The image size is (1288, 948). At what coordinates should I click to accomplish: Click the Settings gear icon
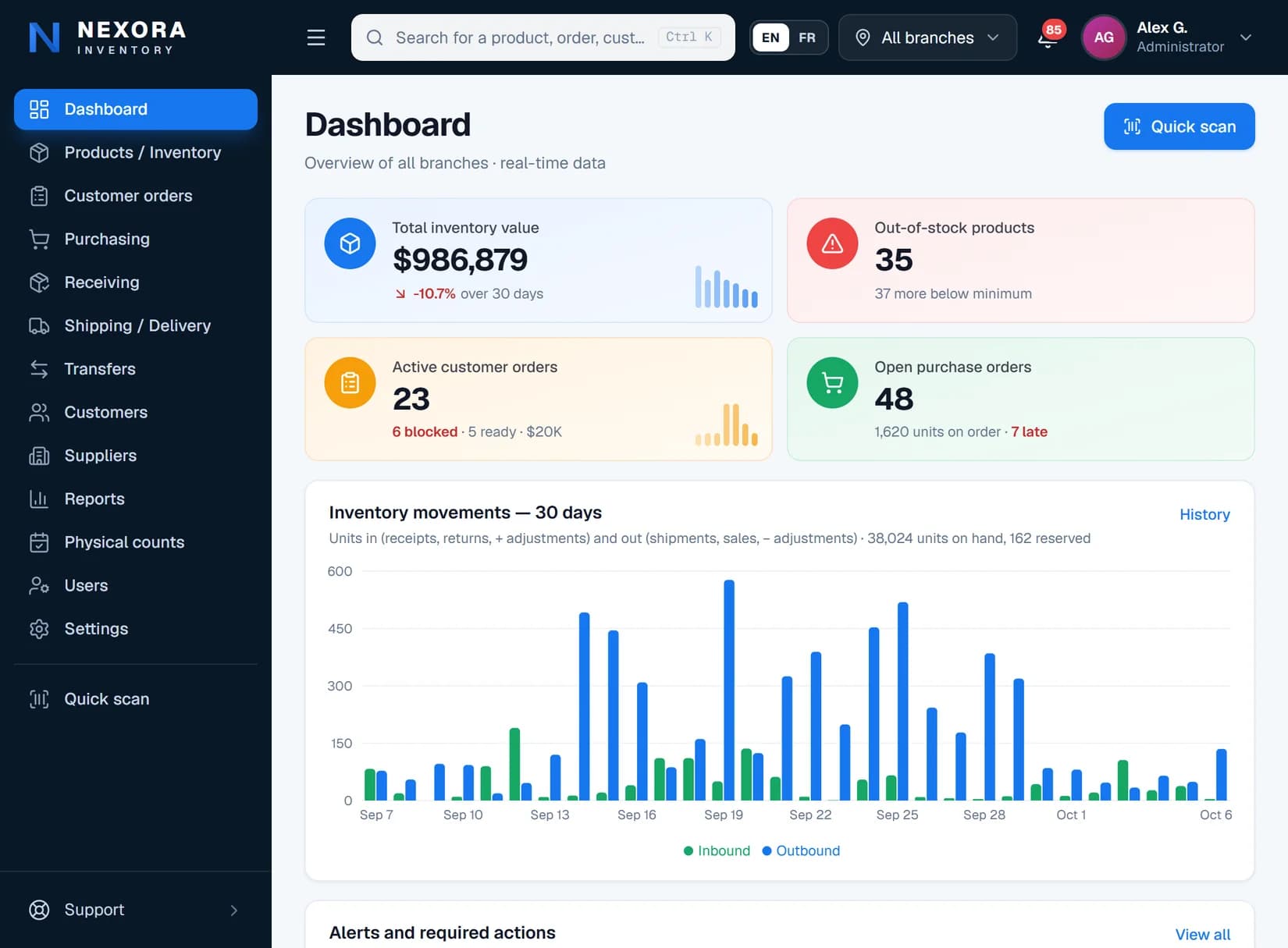tap(39, 629)
